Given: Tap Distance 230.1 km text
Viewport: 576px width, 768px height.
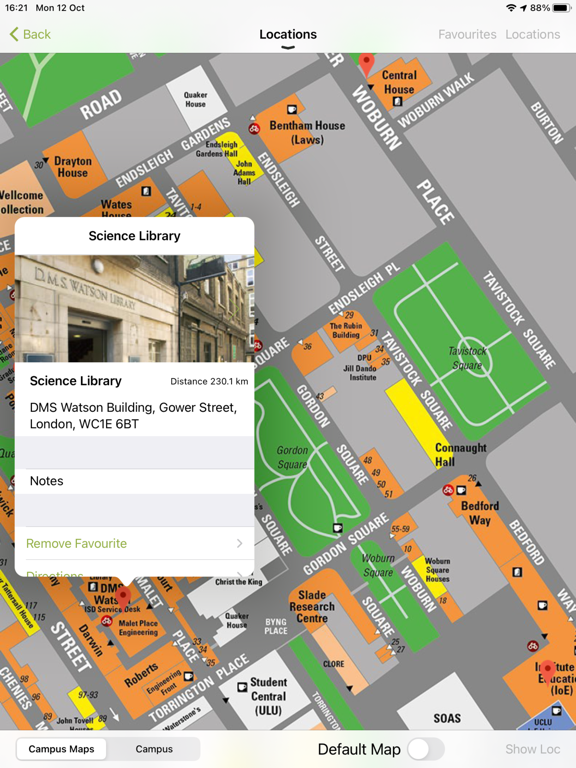Looking at the screenshot, I should click(x=209, y=381).
